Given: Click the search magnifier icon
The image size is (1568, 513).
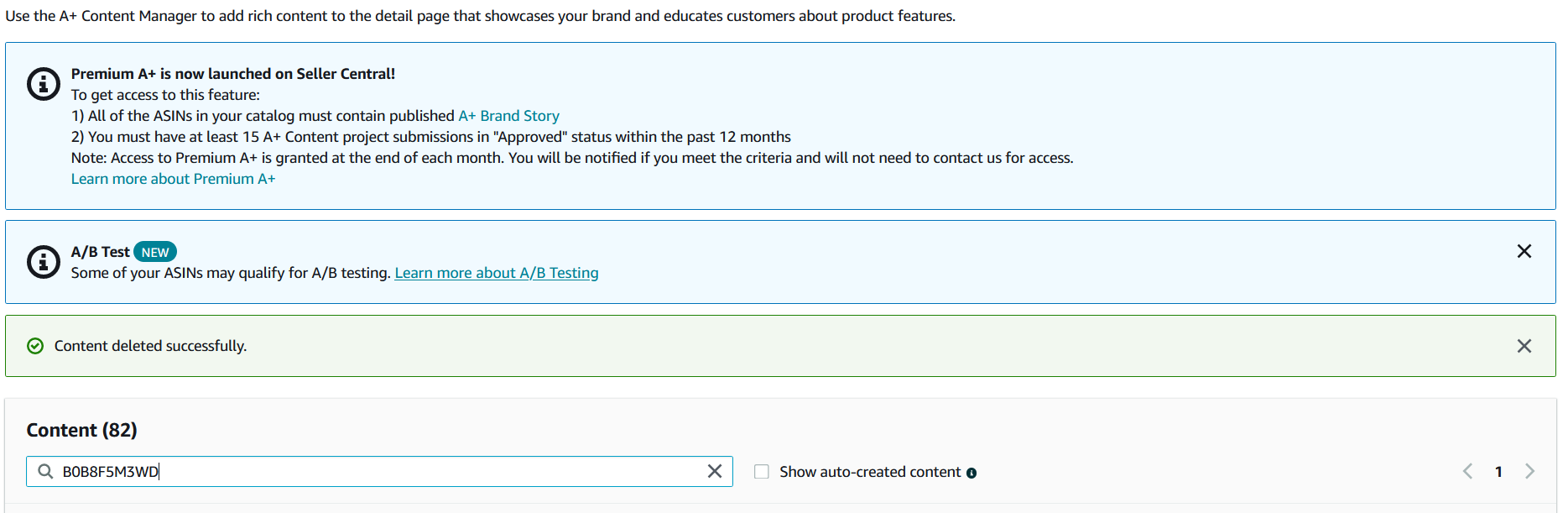Looking at the screenshot, I should coord(45,472).
